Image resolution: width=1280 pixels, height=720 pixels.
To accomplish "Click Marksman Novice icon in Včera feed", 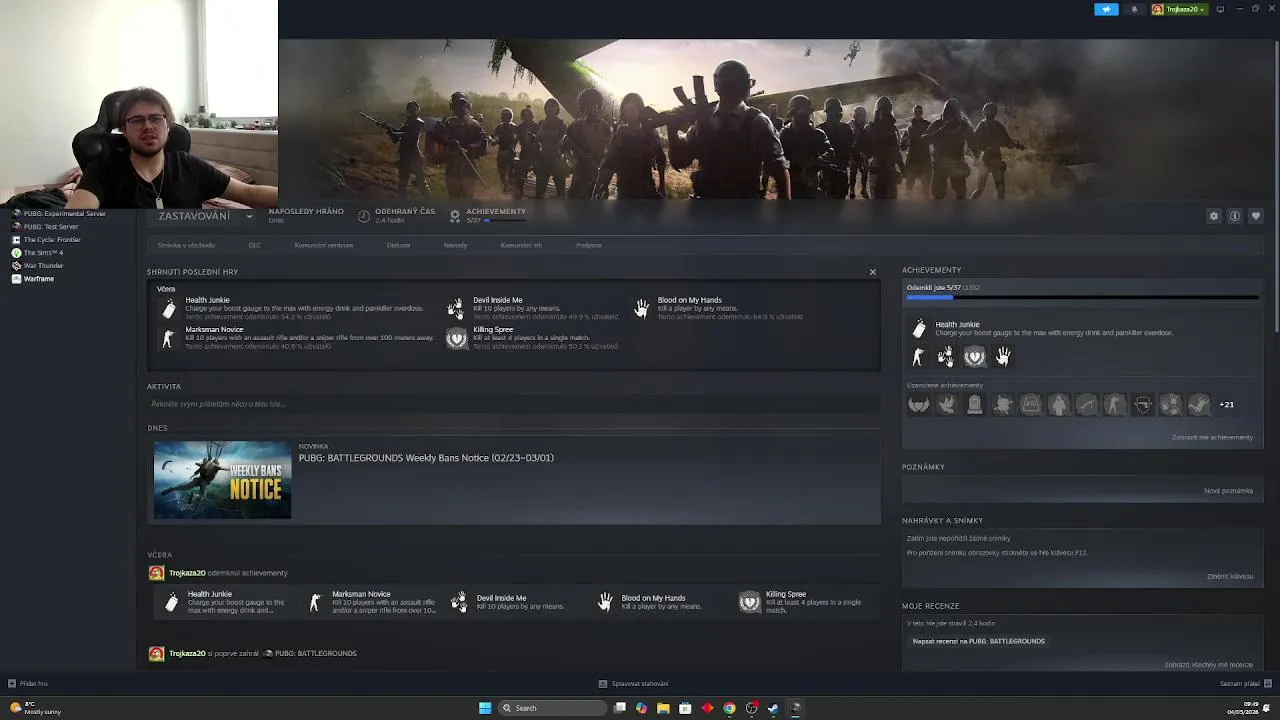I will (x=315, y=602).
